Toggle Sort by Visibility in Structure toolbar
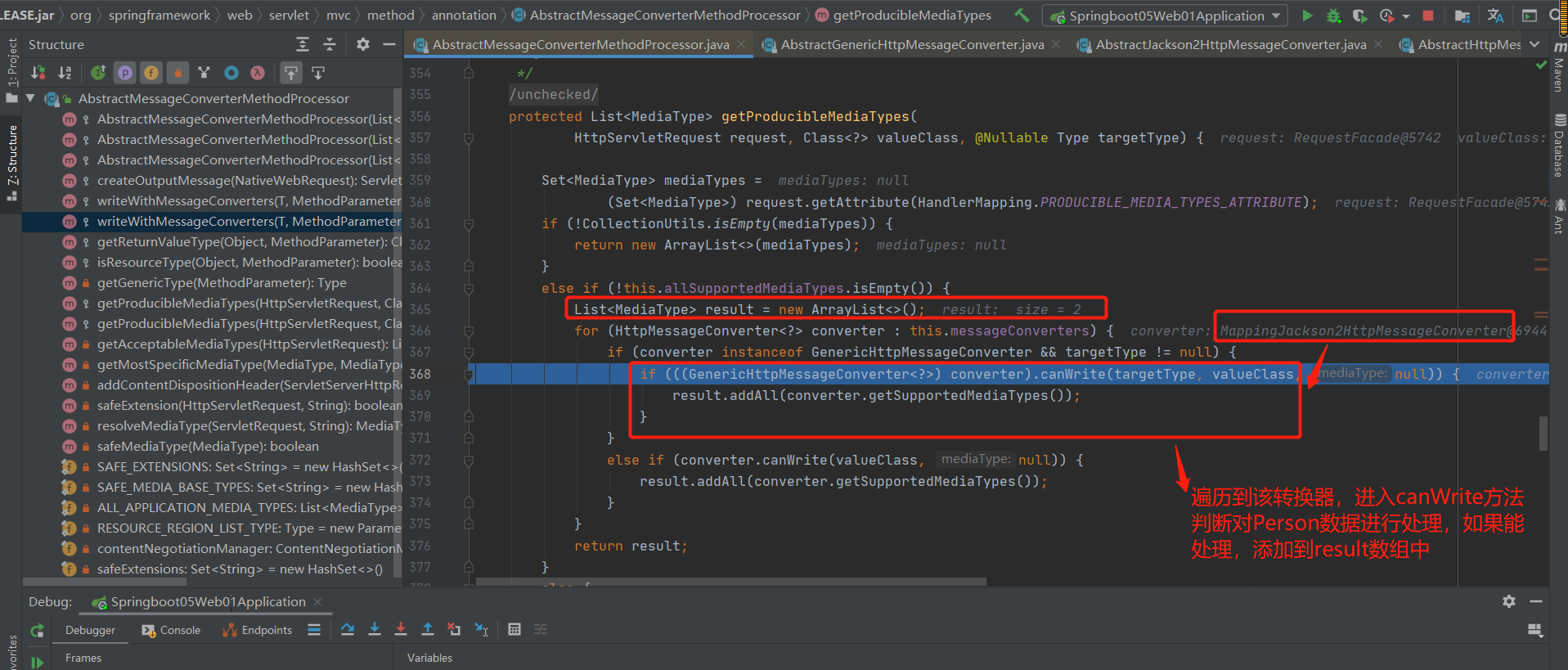 pos(38,73)
